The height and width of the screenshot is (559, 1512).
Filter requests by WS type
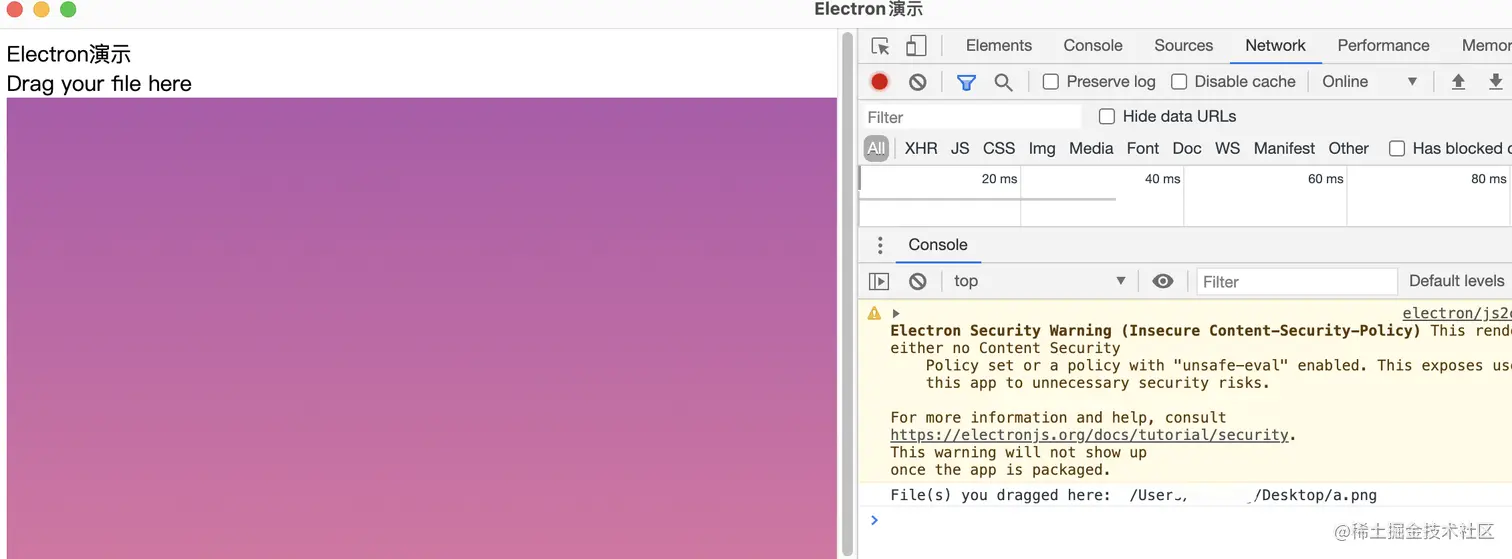point(1227,149)
